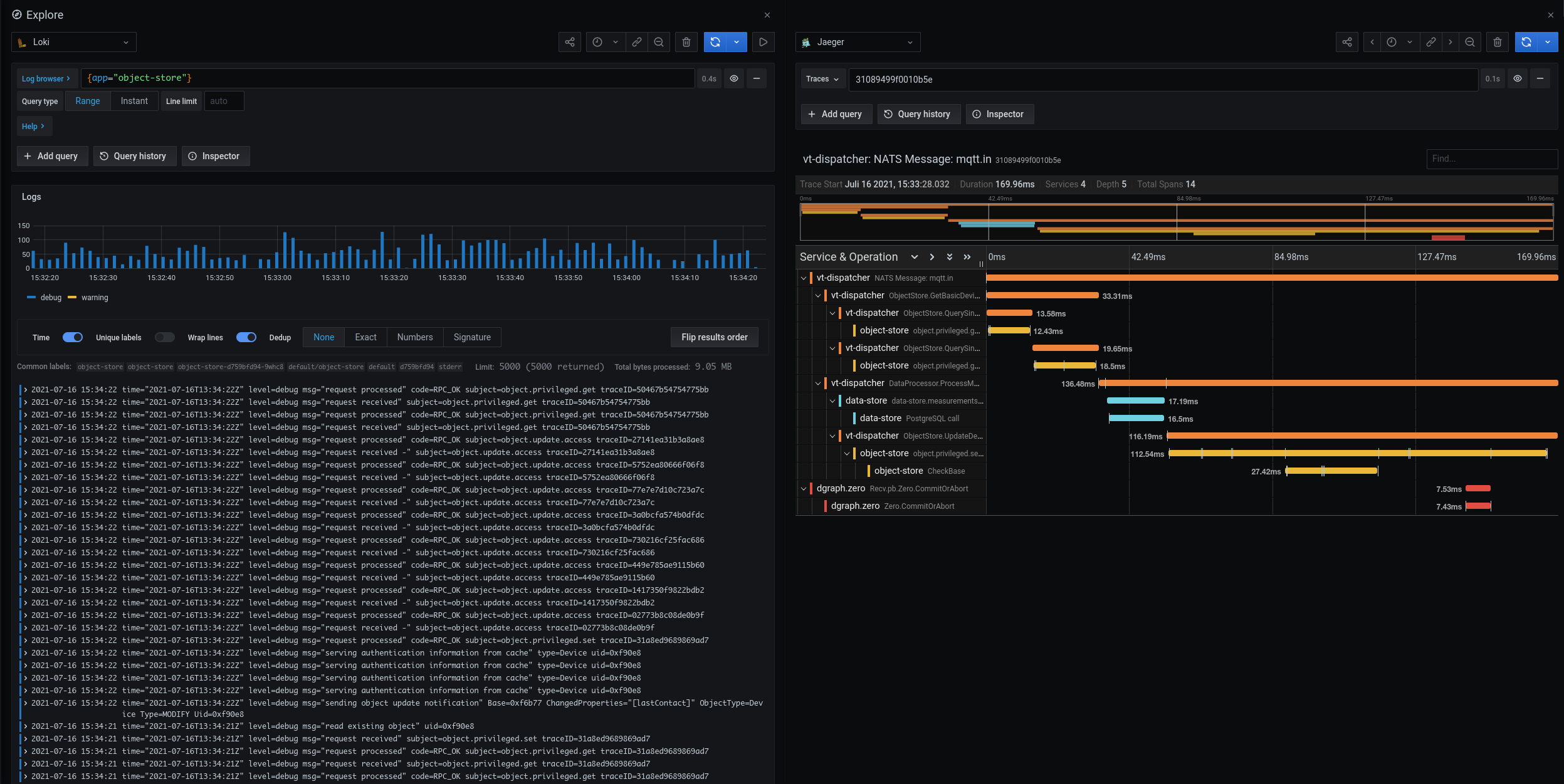Hide the Loki query using the eye toggle
Viewport: 1564px width, 784px height.
click(x=732, y=78)
